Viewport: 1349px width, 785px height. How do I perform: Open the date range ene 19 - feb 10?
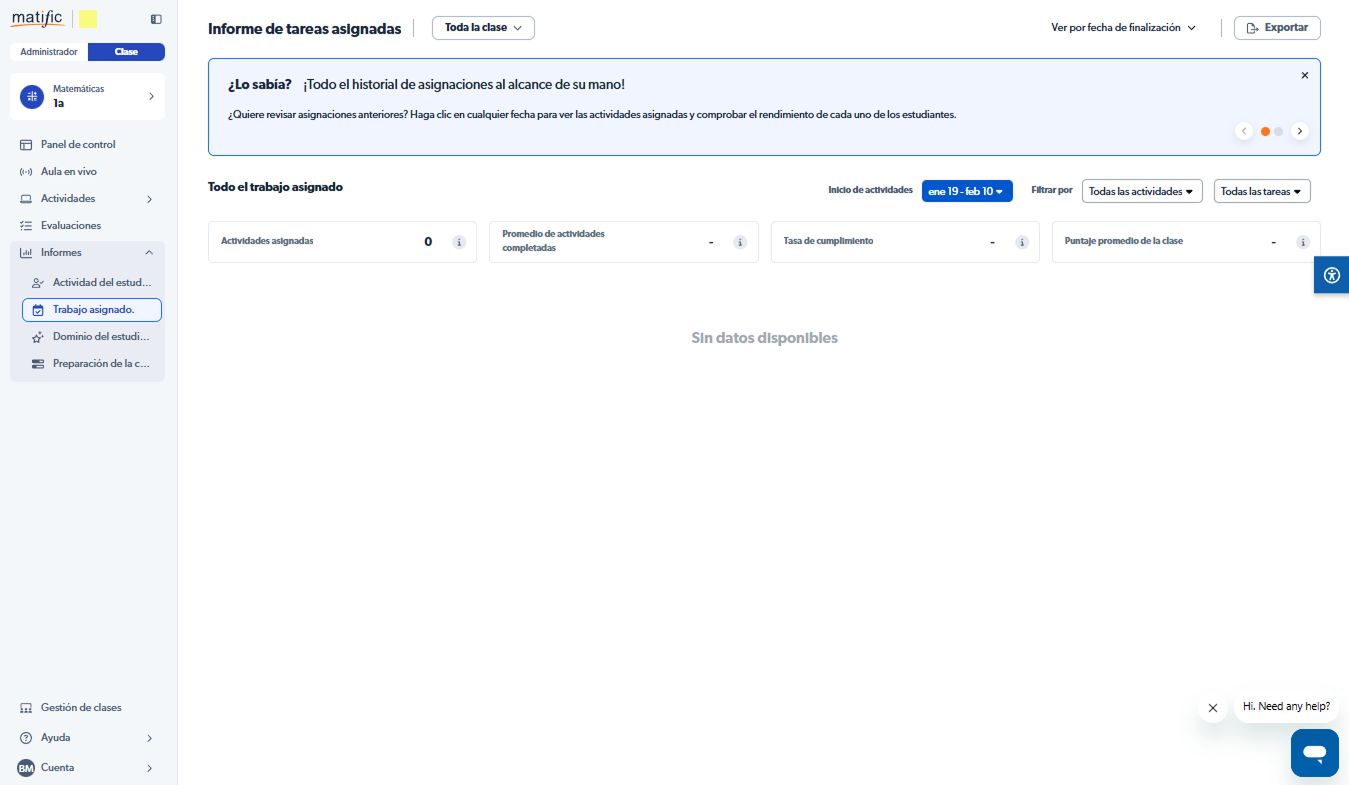tap(966, 191)
